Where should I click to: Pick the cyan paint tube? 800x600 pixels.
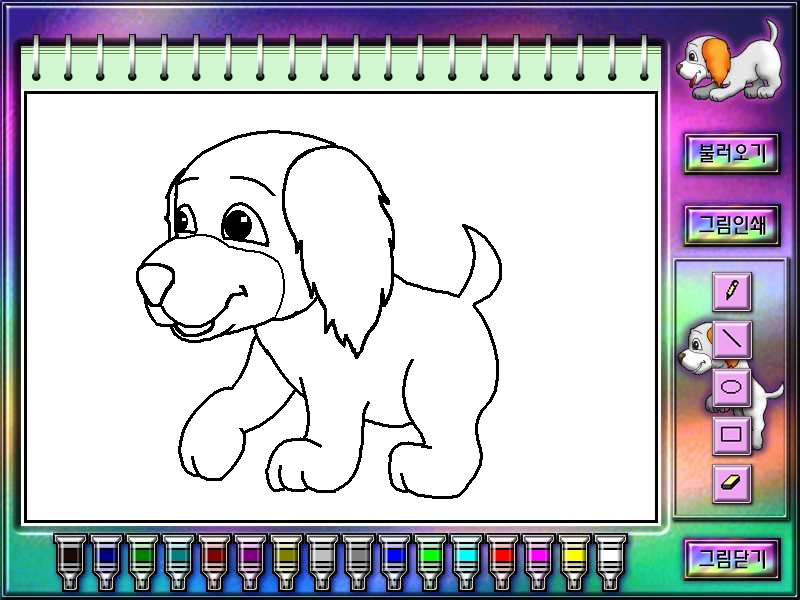(x=466, y=562)
